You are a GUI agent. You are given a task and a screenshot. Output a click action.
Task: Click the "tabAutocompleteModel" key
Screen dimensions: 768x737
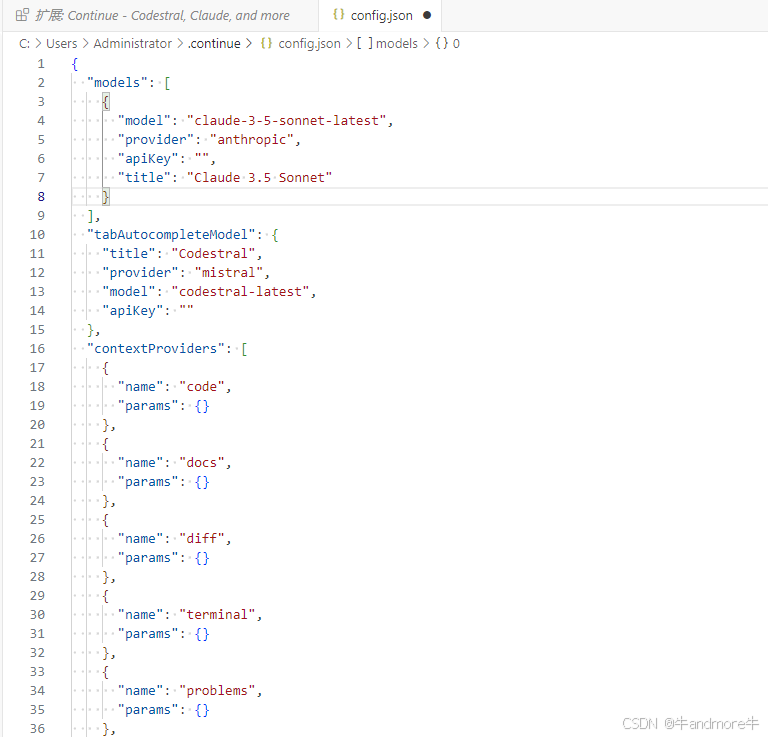point(171,235)
